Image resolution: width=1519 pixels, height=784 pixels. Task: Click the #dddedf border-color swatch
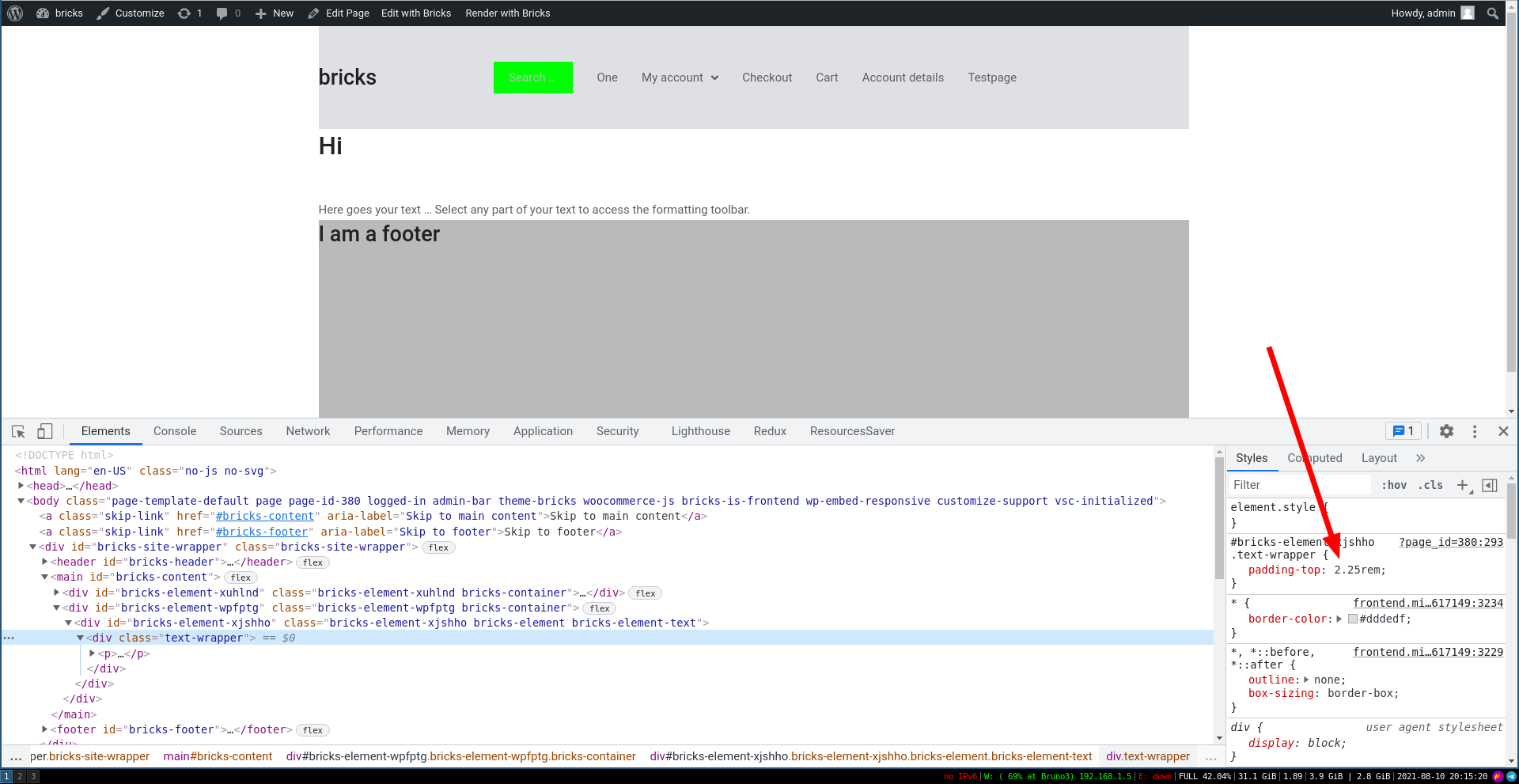1353,619
